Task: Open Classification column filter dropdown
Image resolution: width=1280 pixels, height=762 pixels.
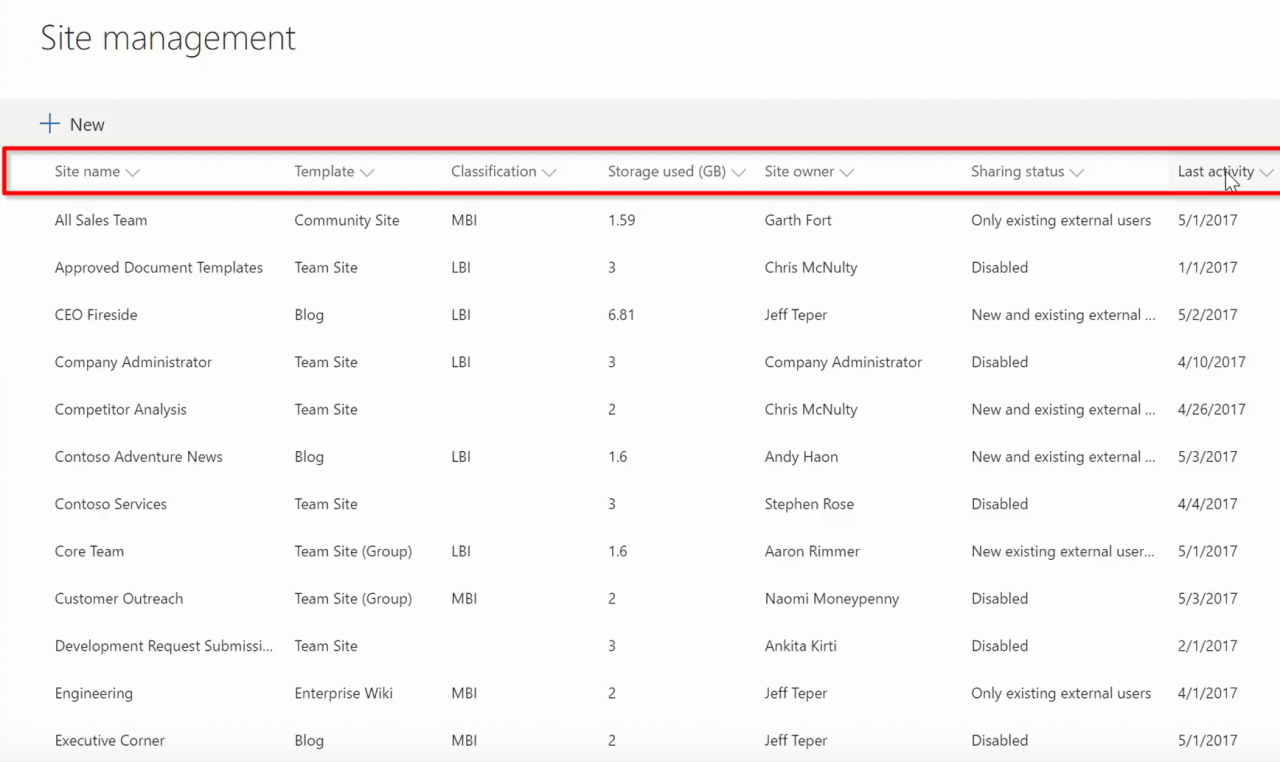Action: 549,173
